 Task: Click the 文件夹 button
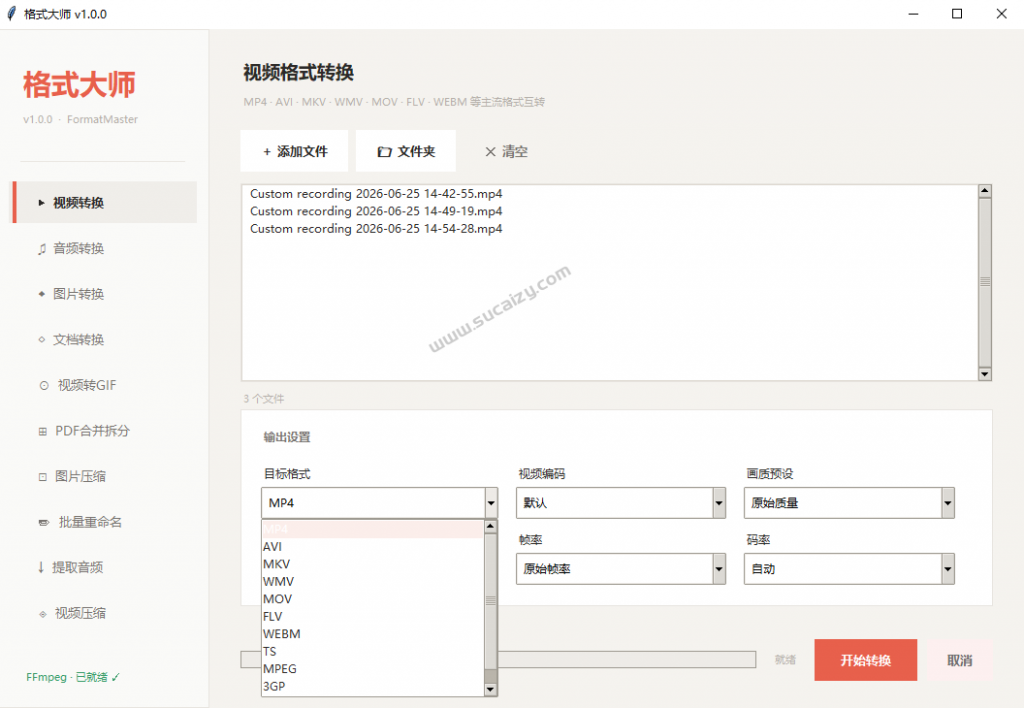(406, 151)
